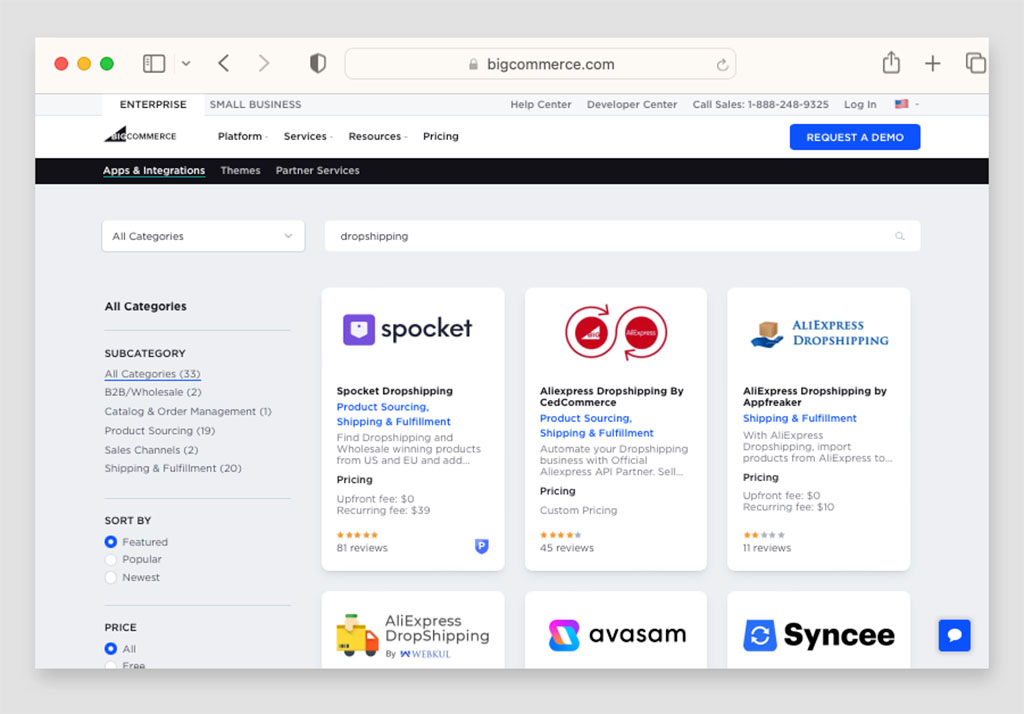Viewport: 1024px width, 714px height.
Task: Click CedCommerce's Shipping & Fulfillment category link
Action: tap(597, 433)
